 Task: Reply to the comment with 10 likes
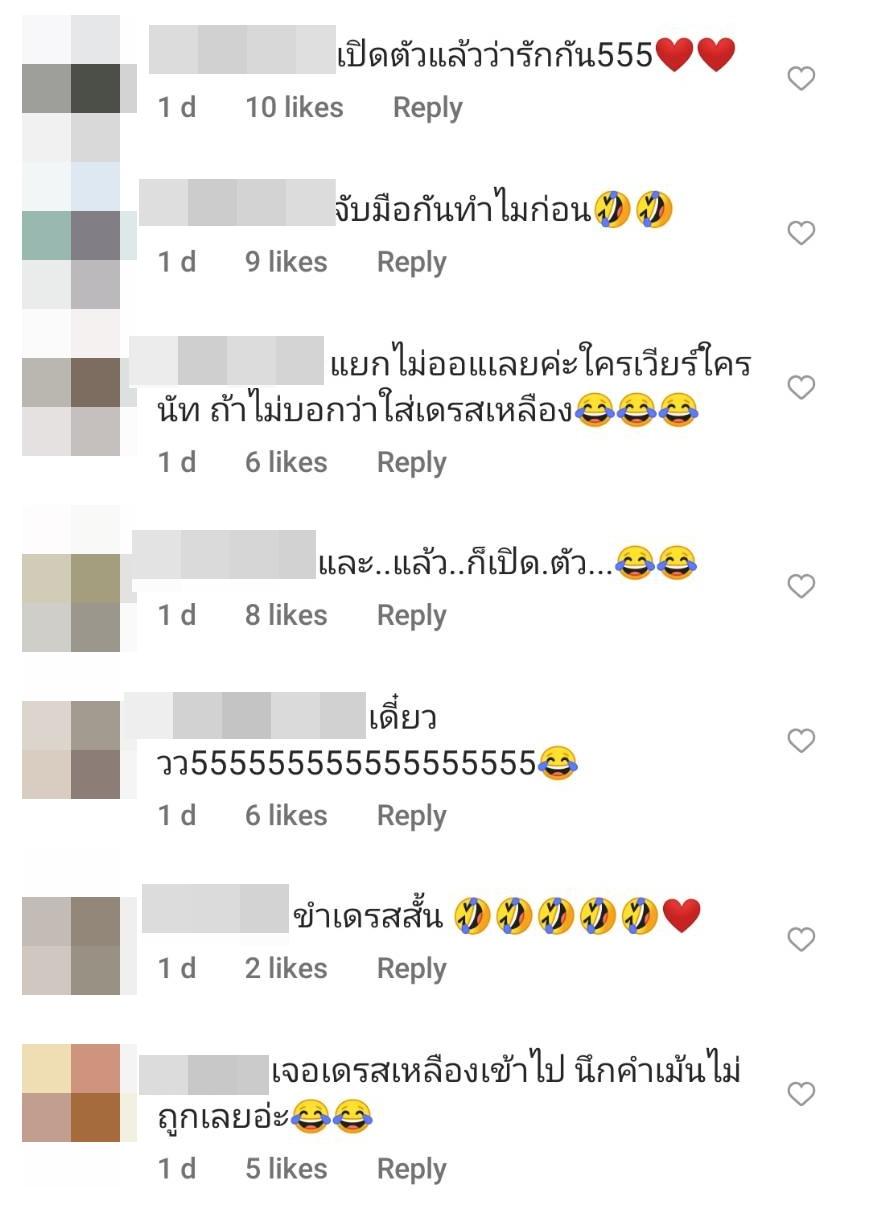tap(427, 108)
